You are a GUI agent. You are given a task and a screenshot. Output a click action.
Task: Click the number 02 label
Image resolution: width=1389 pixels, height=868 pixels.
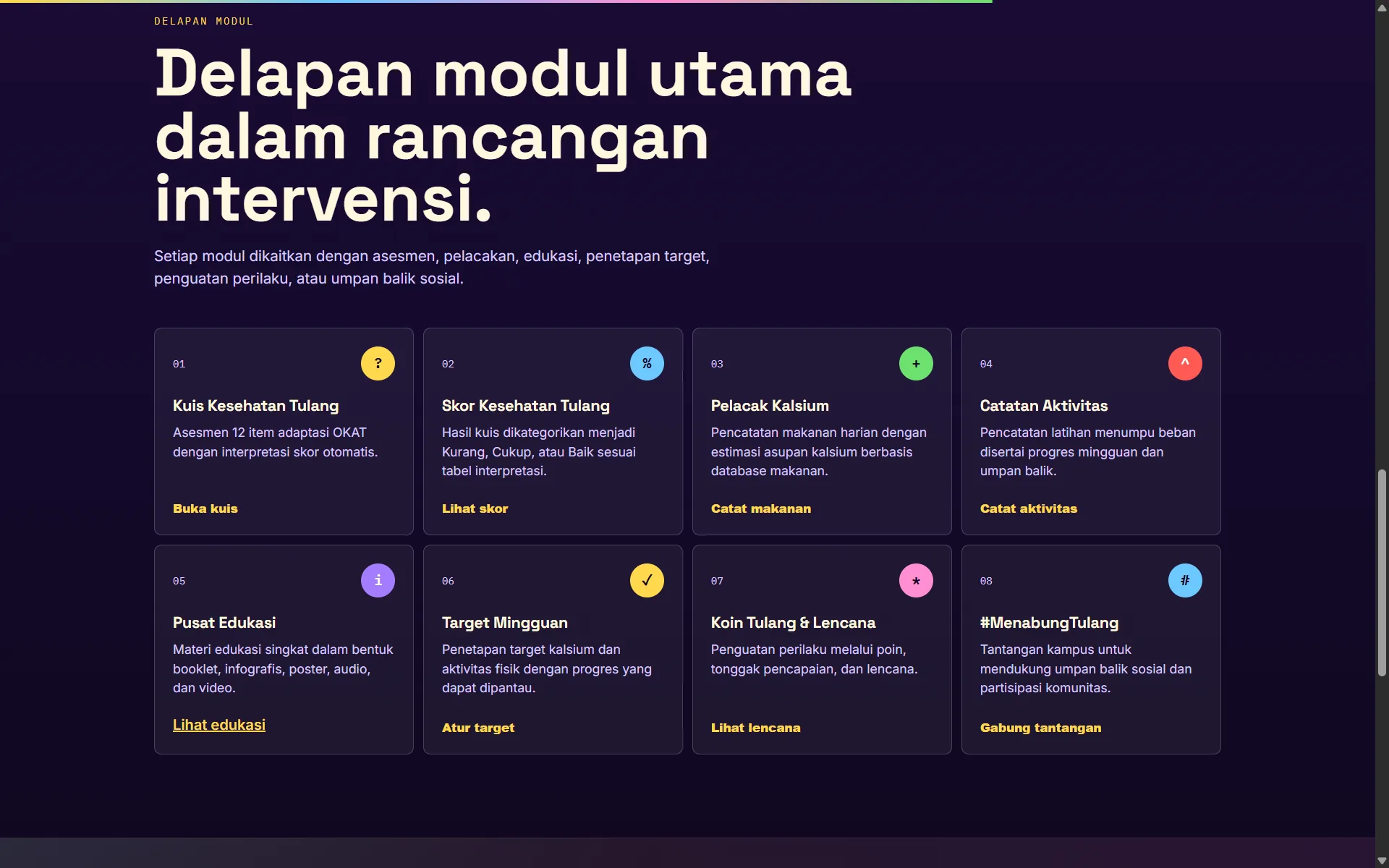coord(448,364)
